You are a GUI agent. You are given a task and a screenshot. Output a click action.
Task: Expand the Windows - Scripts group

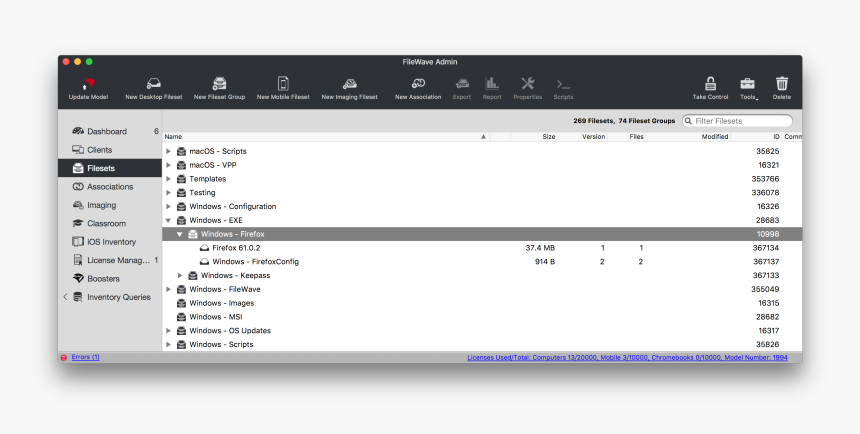pyautogui.click(x=168, y=345)
